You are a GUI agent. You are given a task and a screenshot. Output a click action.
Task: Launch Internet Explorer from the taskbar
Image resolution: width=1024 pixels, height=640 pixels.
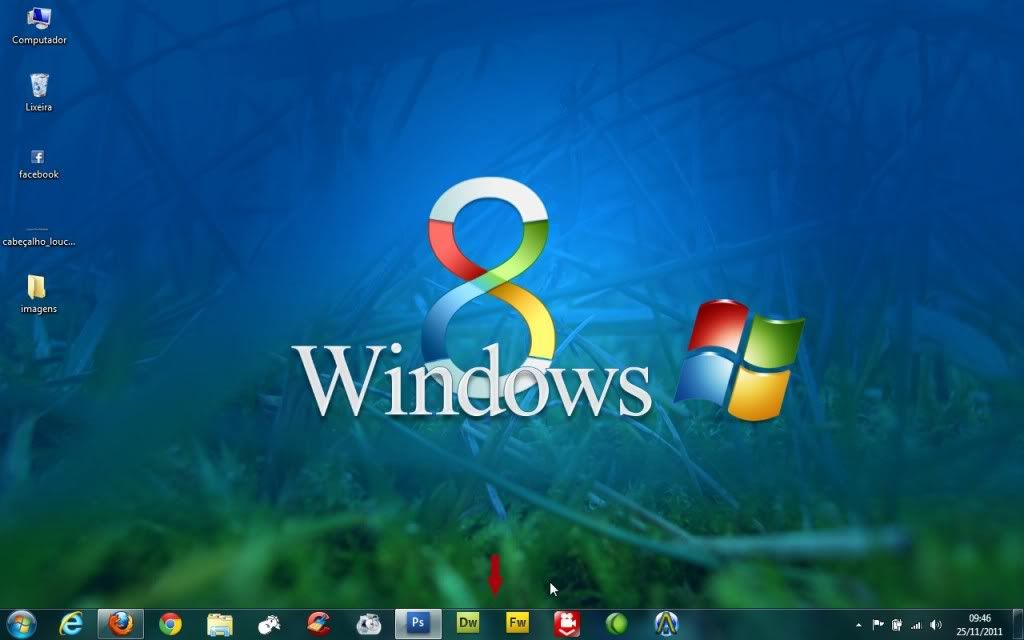71,624
